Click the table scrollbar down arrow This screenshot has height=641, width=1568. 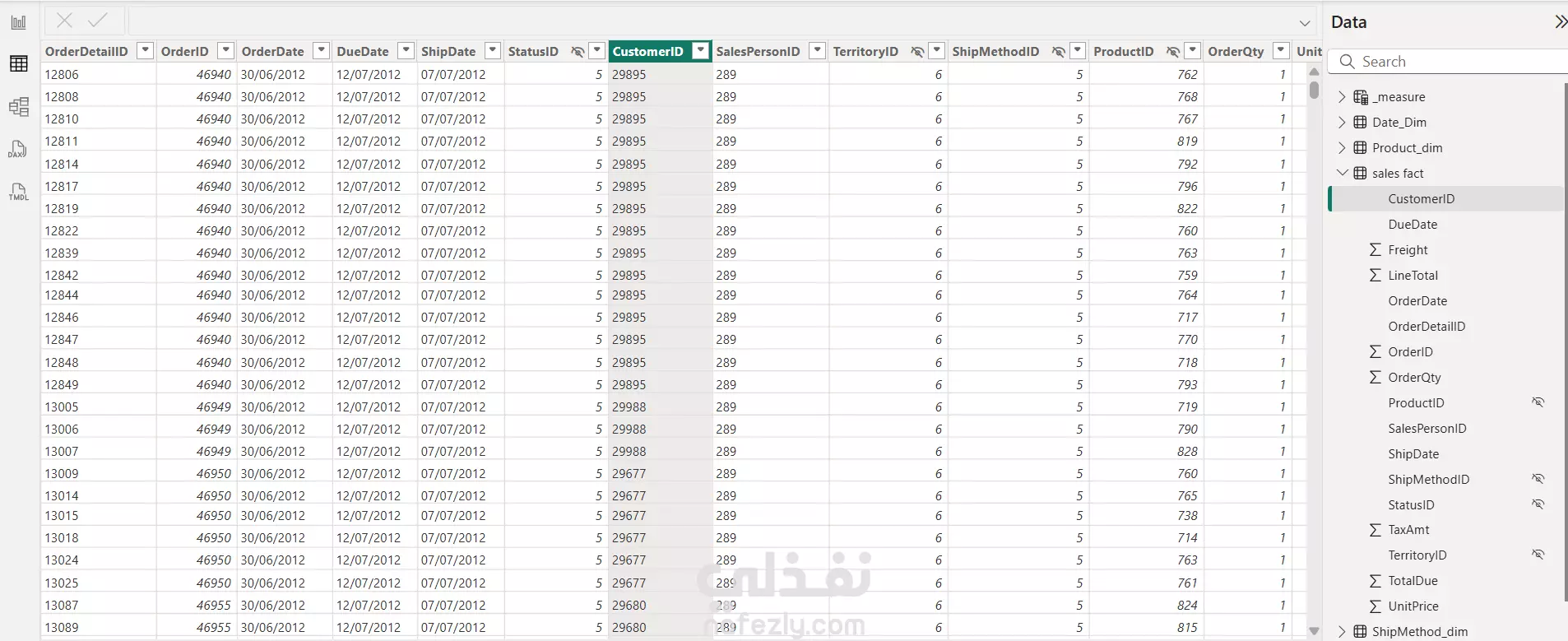[1314, 631]
